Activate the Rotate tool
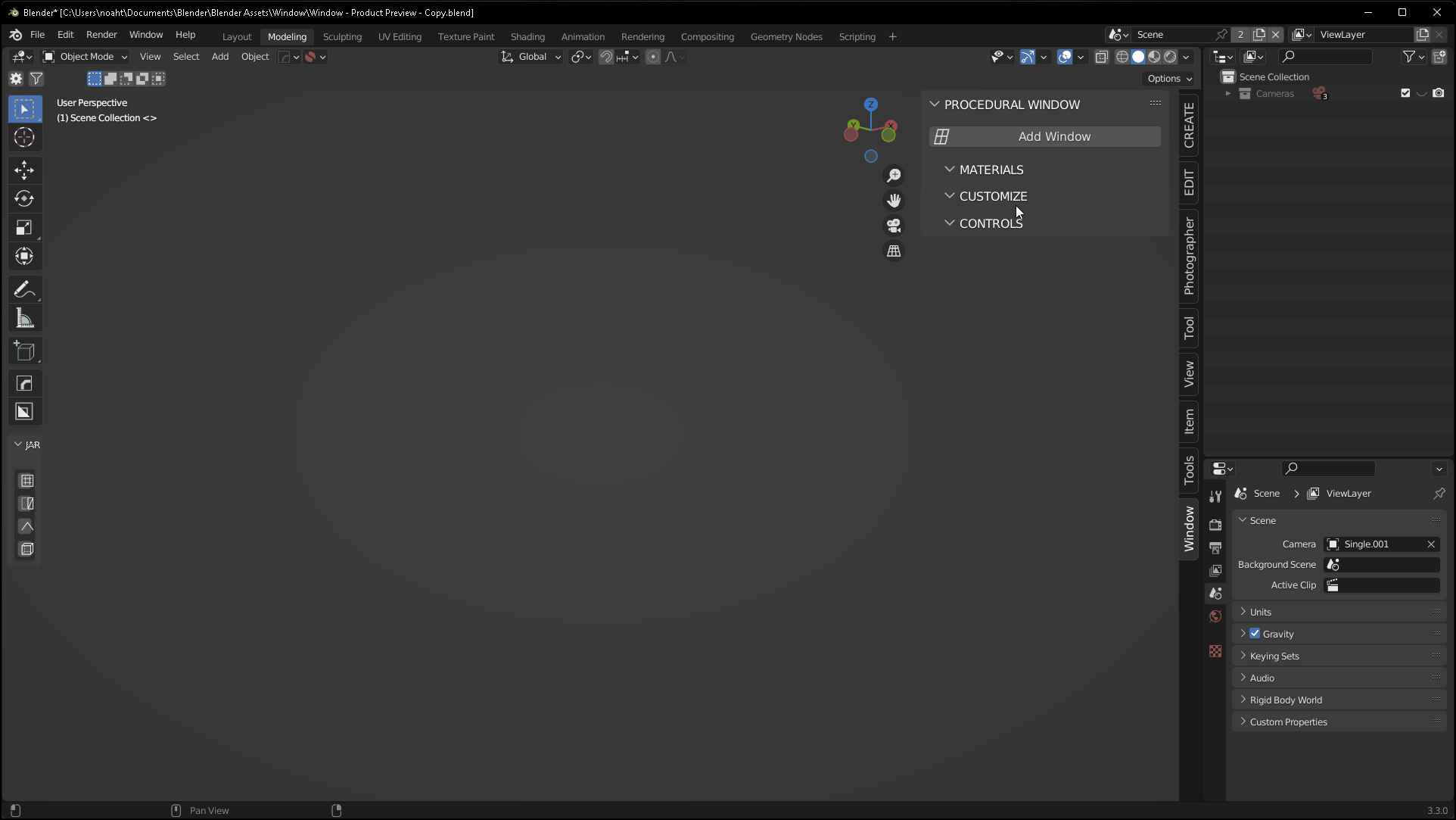Screen dimensions: 1456x820 (24, 199)
